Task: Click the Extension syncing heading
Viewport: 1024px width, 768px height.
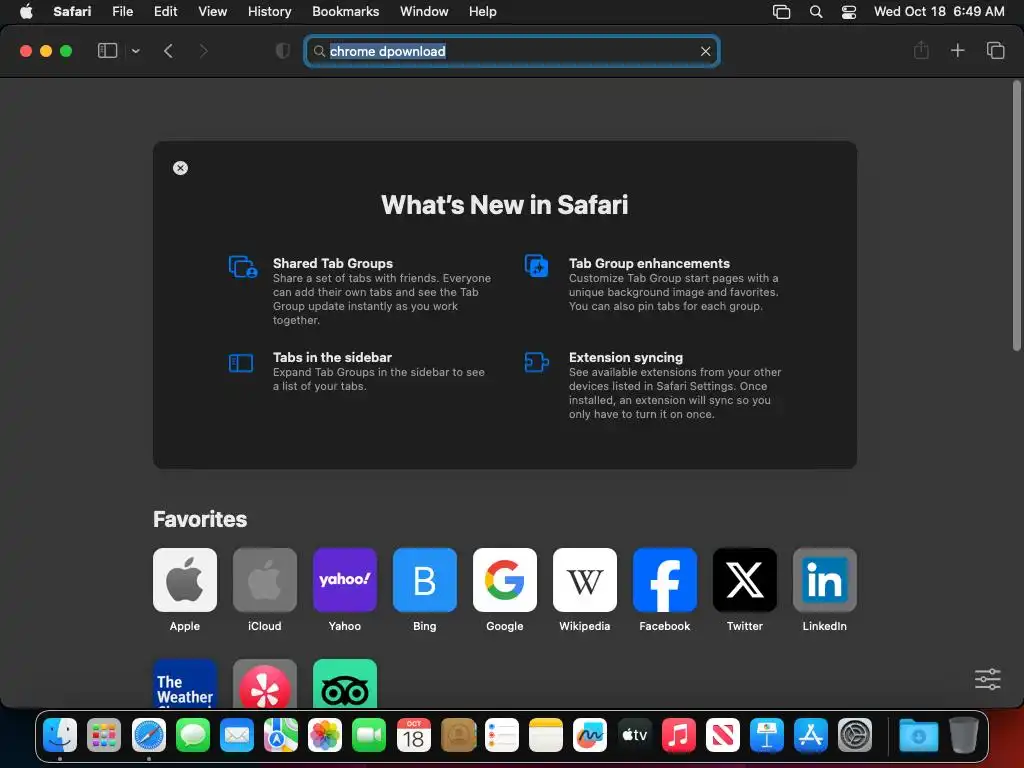Action: 626,357
